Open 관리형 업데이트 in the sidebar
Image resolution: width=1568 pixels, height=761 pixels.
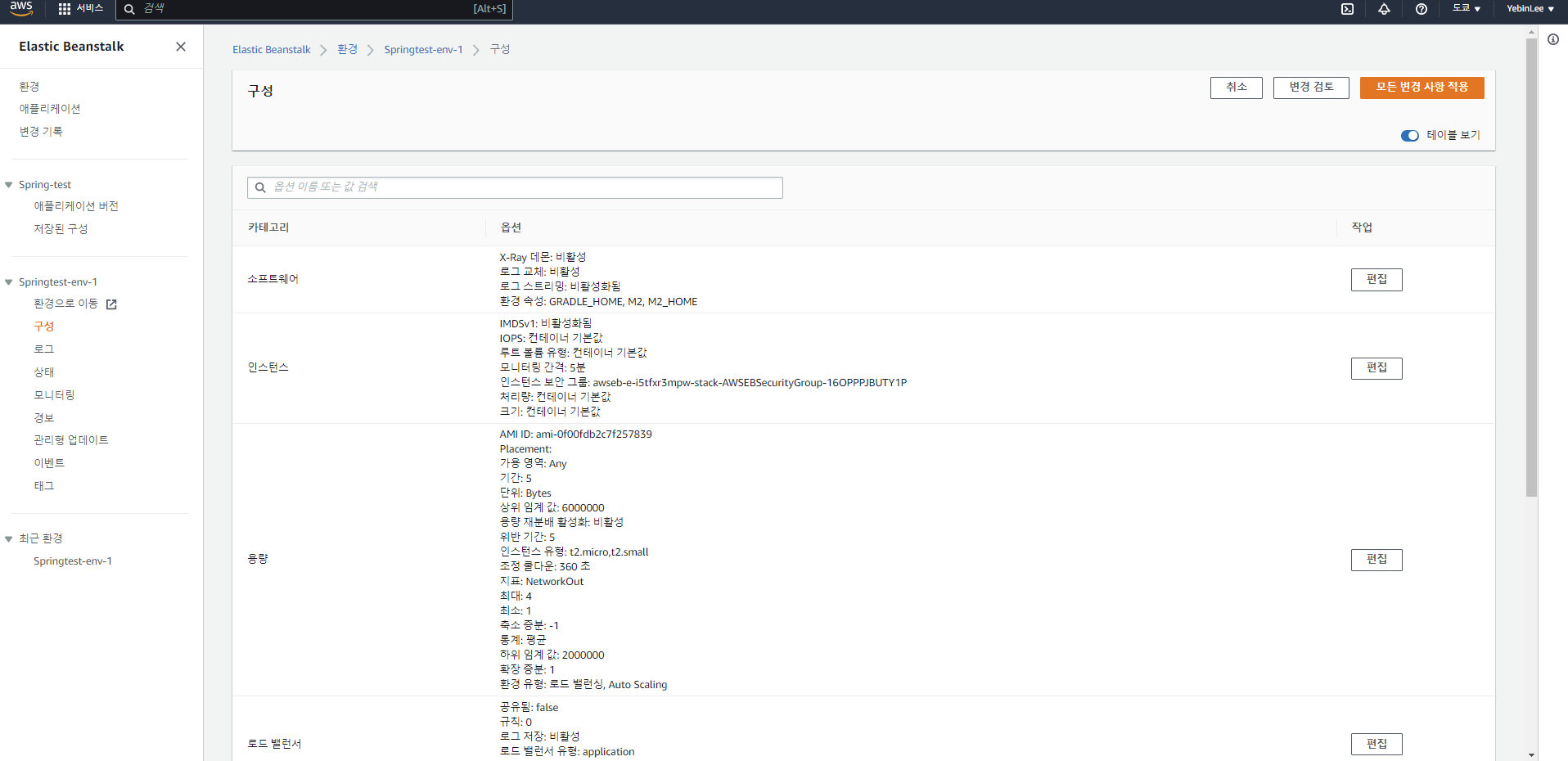71,440
